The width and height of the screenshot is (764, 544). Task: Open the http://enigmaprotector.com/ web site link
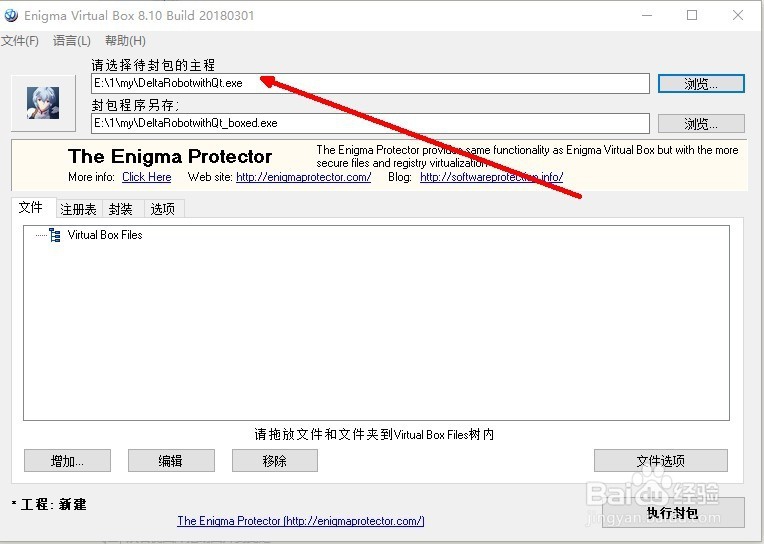(x=304, y=177)
